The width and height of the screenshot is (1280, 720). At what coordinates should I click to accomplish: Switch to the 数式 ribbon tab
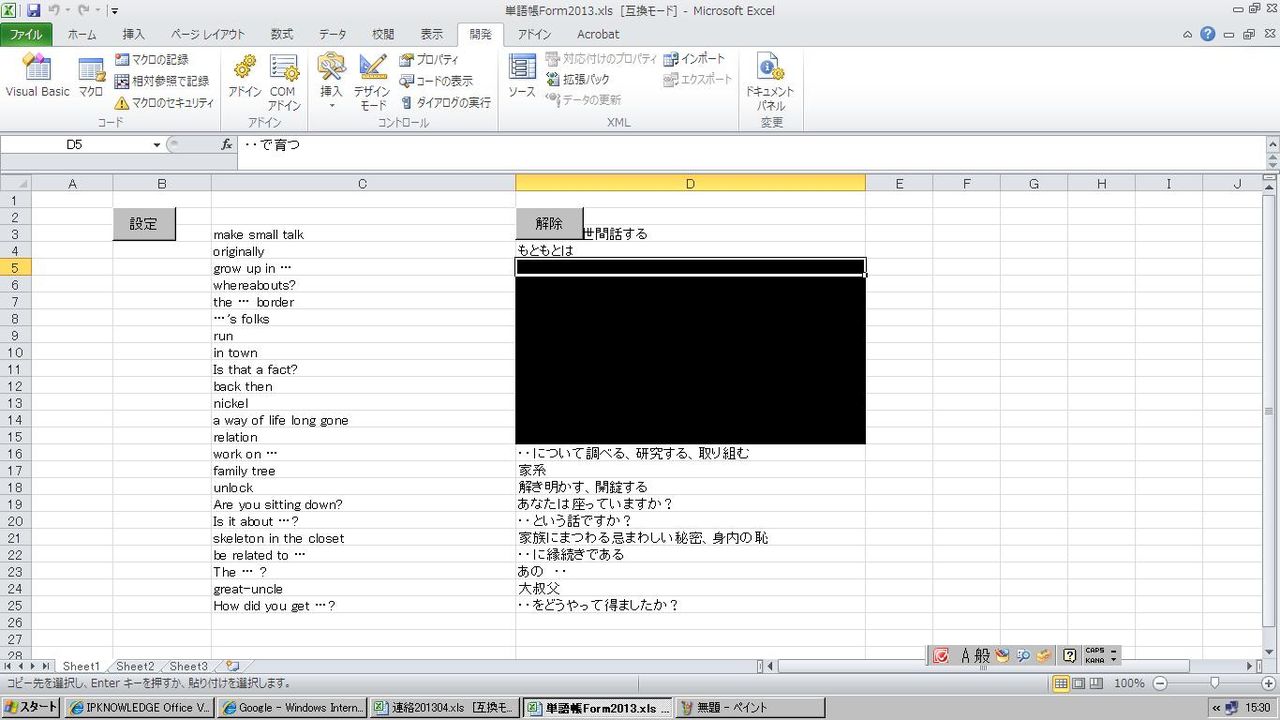[282, 34]
